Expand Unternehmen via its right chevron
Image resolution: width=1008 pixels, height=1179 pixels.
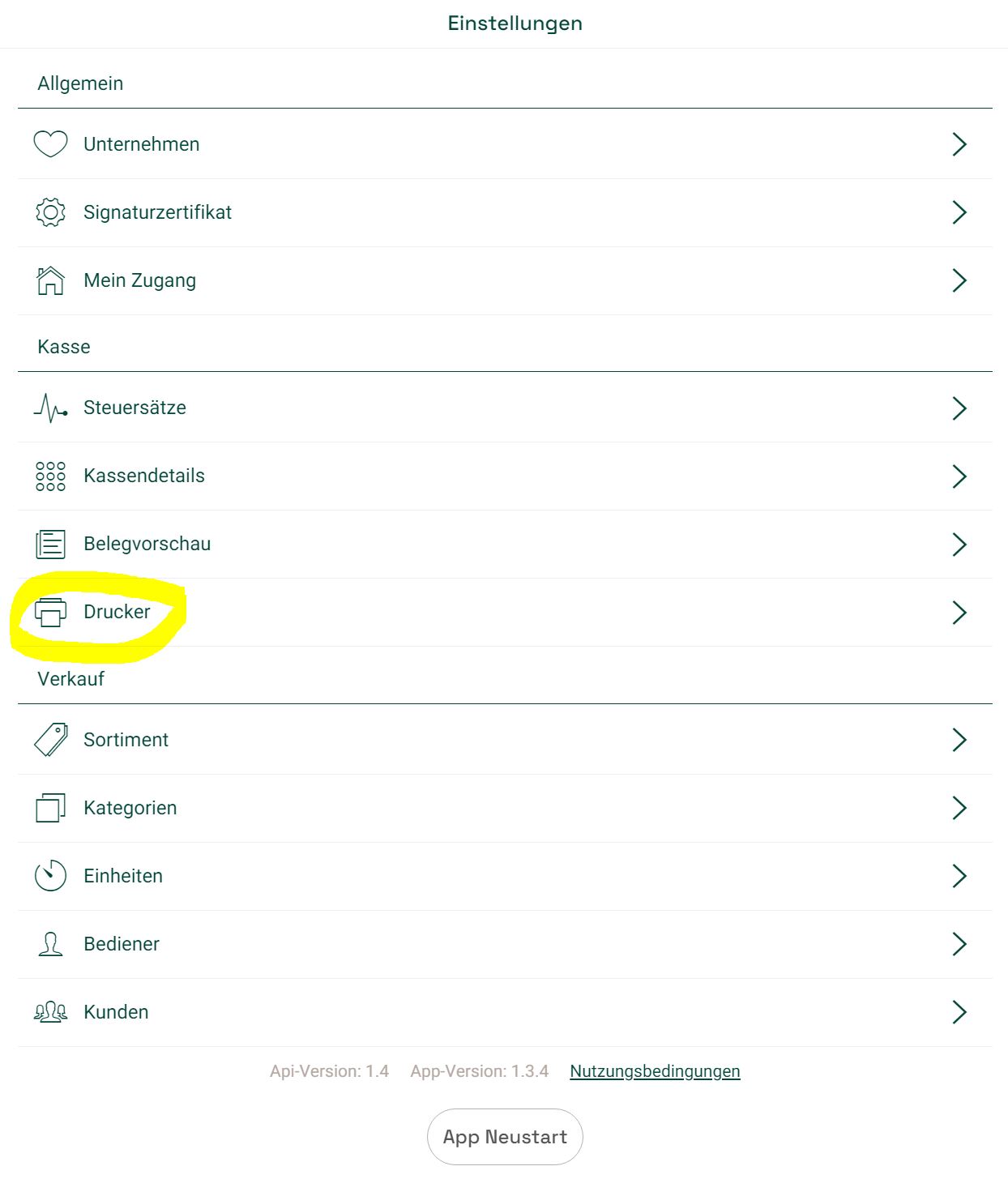[959, 144]
